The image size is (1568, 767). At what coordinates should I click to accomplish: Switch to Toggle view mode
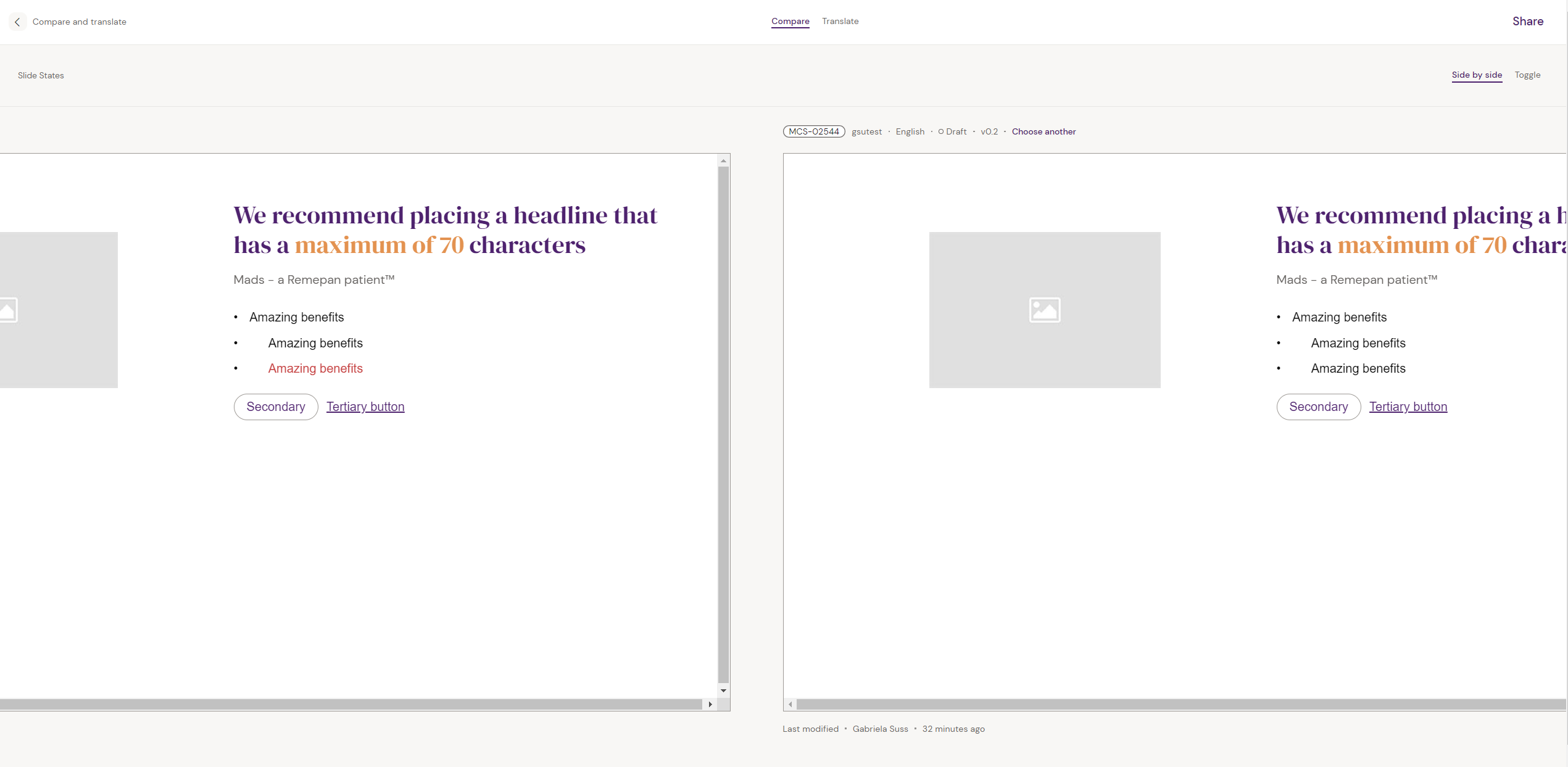(1527, 75)
